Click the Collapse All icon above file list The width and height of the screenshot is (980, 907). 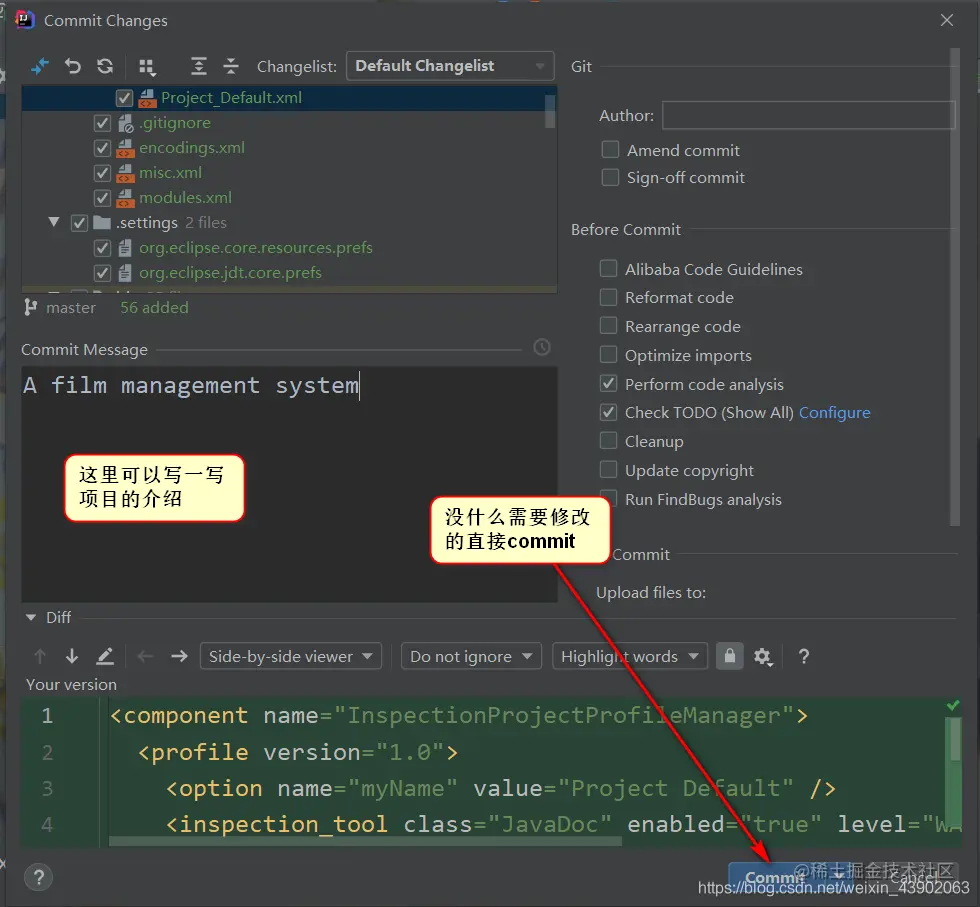[231, 66]
